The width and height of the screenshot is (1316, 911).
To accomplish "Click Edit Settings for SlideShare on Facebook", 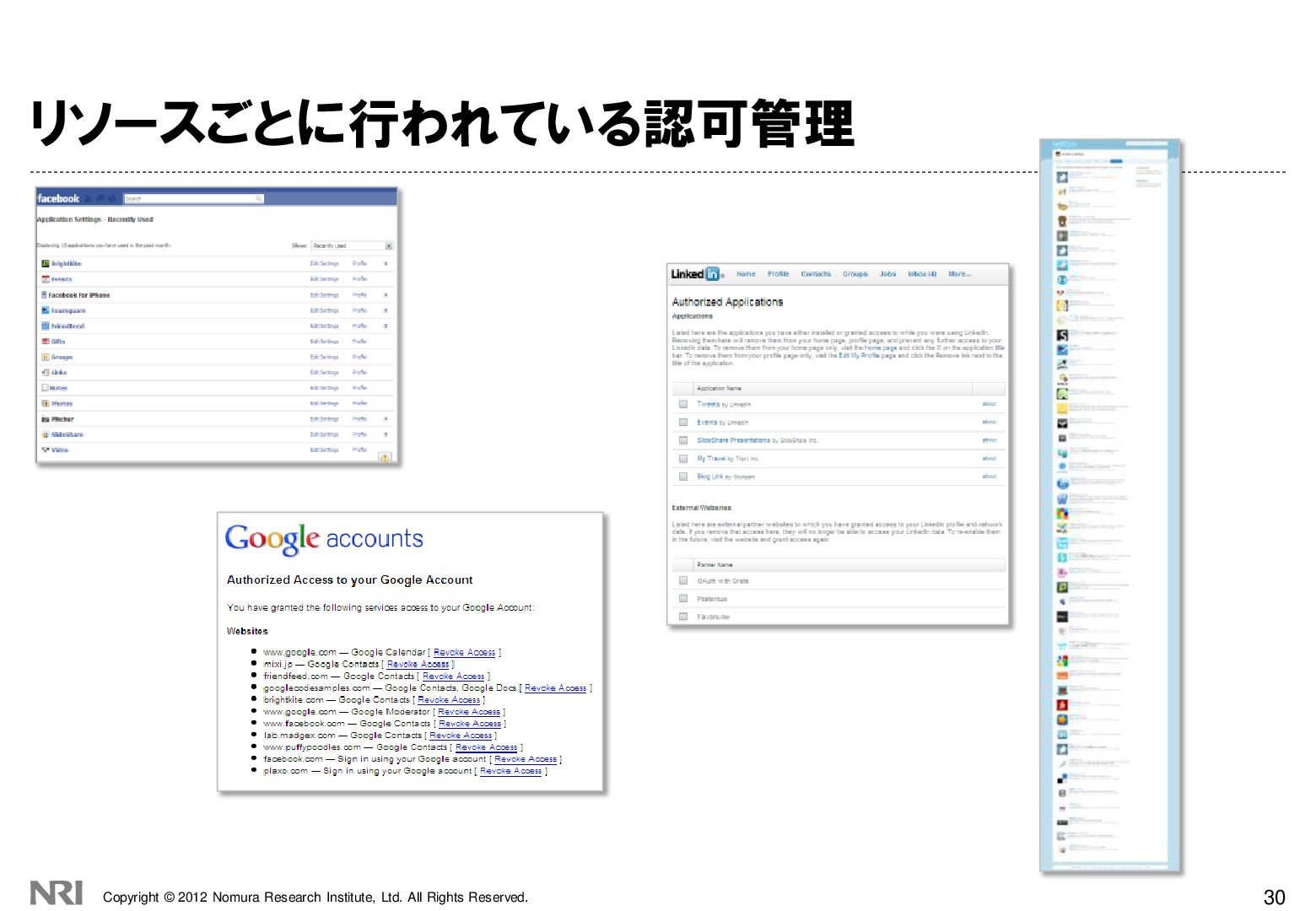I will 324,434.
